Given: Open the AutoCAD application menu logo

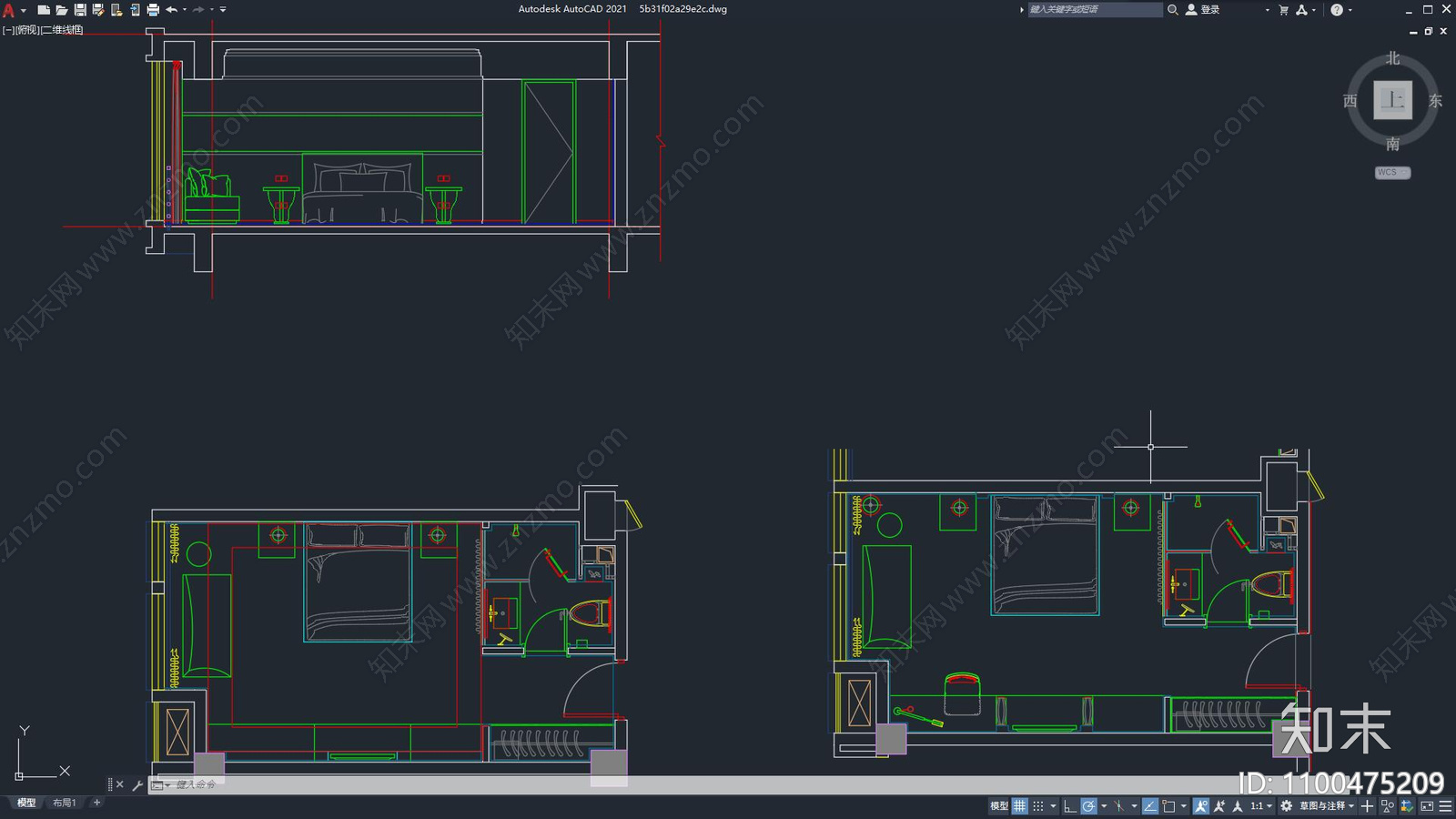Looking at the screenshot, I should tap(9, 10).
